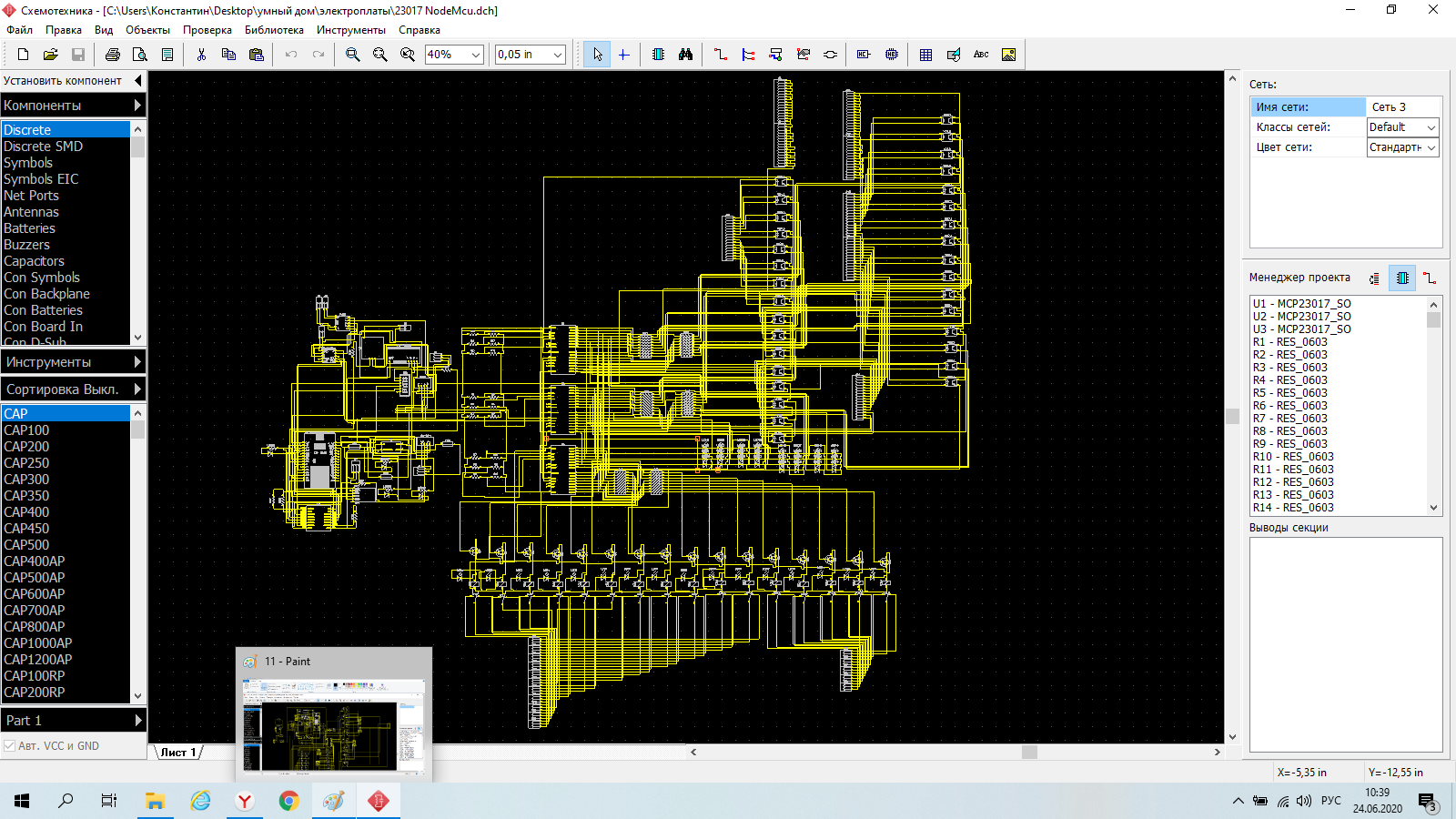Click the table tool icon
1456x819 pixels.
tap(925, 55)
